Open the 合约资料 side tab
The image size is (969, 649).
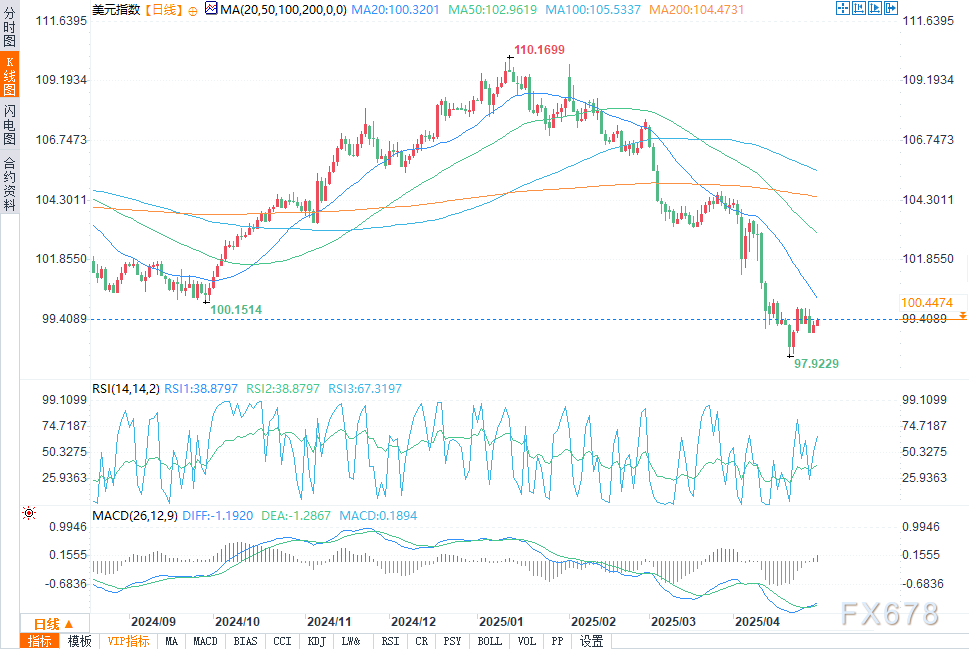click(x=9, y=184)
